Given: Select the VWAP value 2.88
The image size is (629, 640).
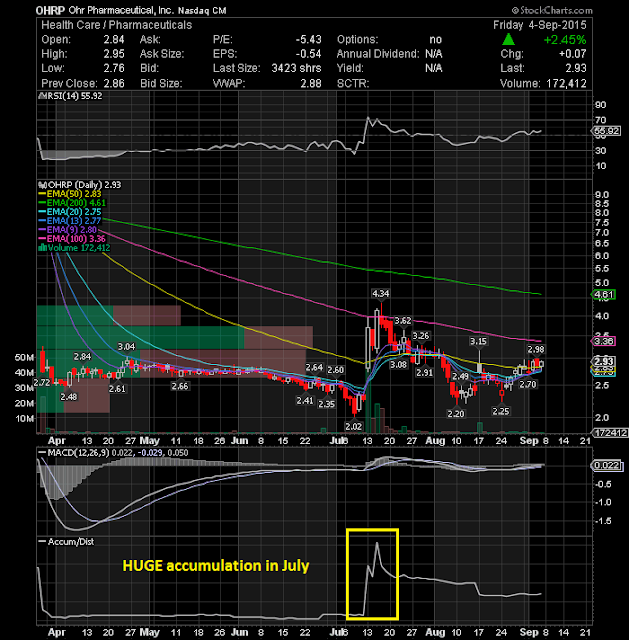Looking at the screenshot, I should [311, 83].
